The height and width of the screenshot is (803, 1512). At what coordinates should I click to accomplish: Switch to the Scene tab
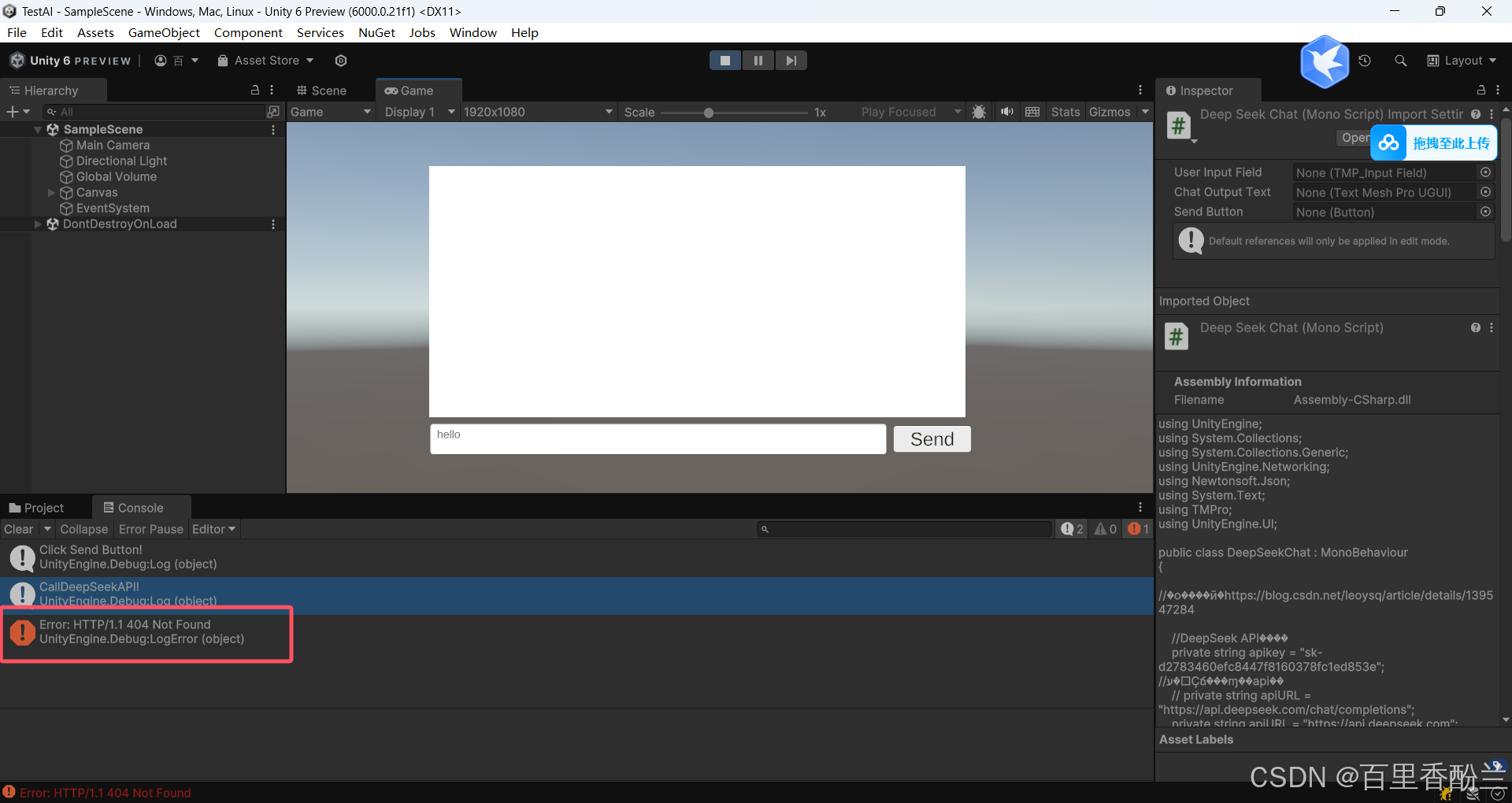[321, 91]
